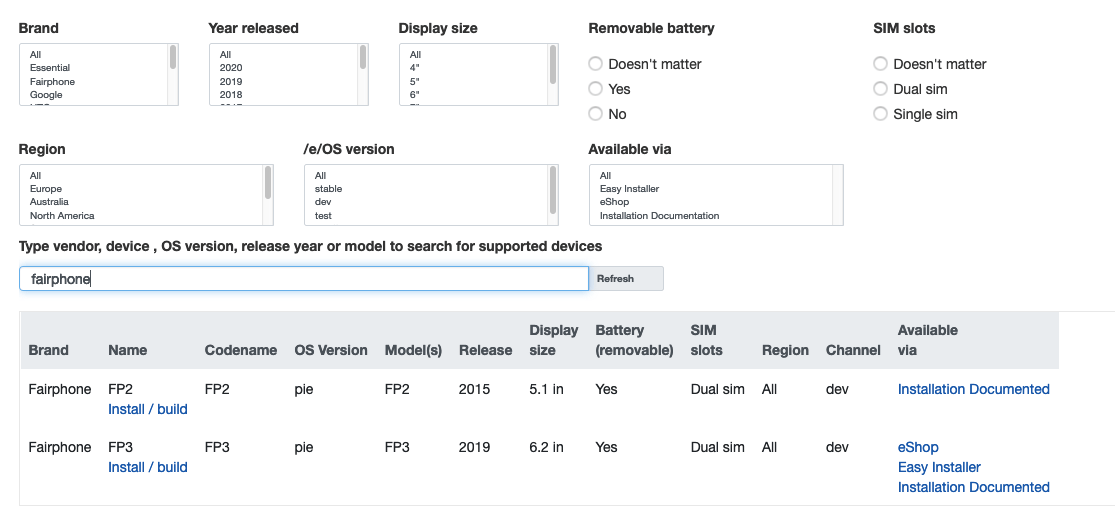The width and height of the screenshot is (1115, 525).
Task: Open Install / build link for FP3
Action: tap(148, 467)
